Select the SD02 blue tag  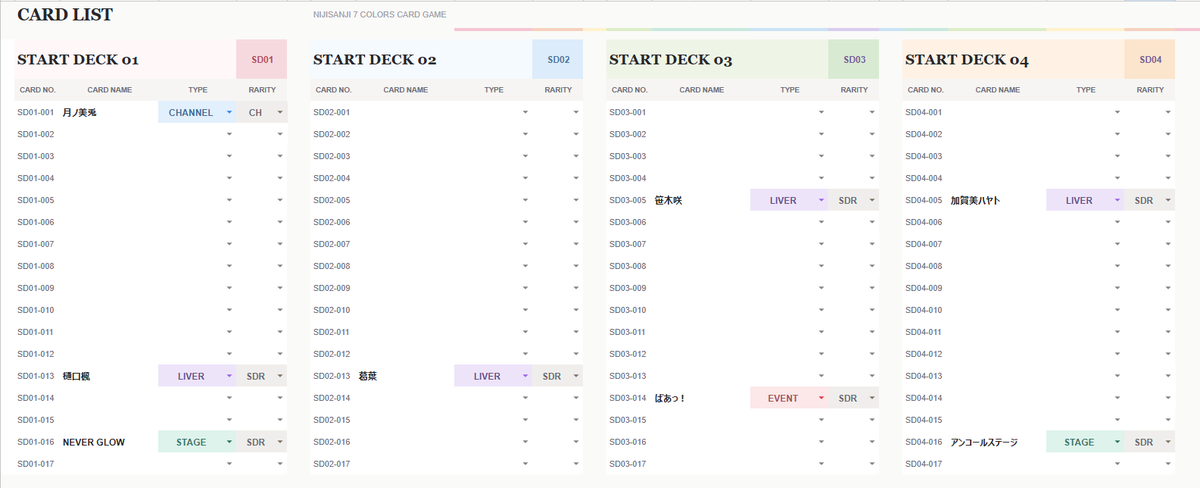pyautogui.click(x=558, y=60)
